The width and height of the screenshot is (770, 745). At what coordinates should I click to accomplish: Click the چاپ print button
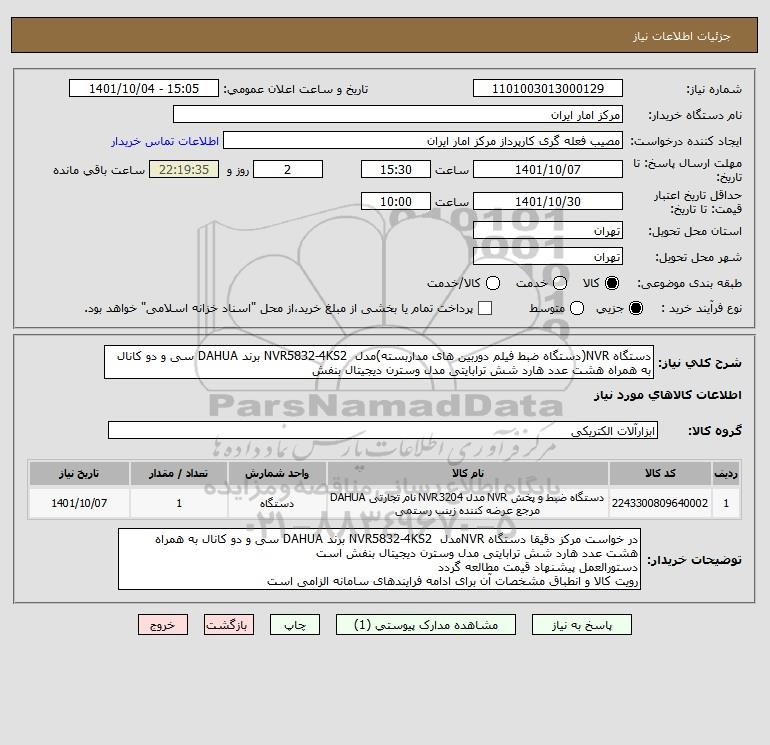tap(295, 625)
